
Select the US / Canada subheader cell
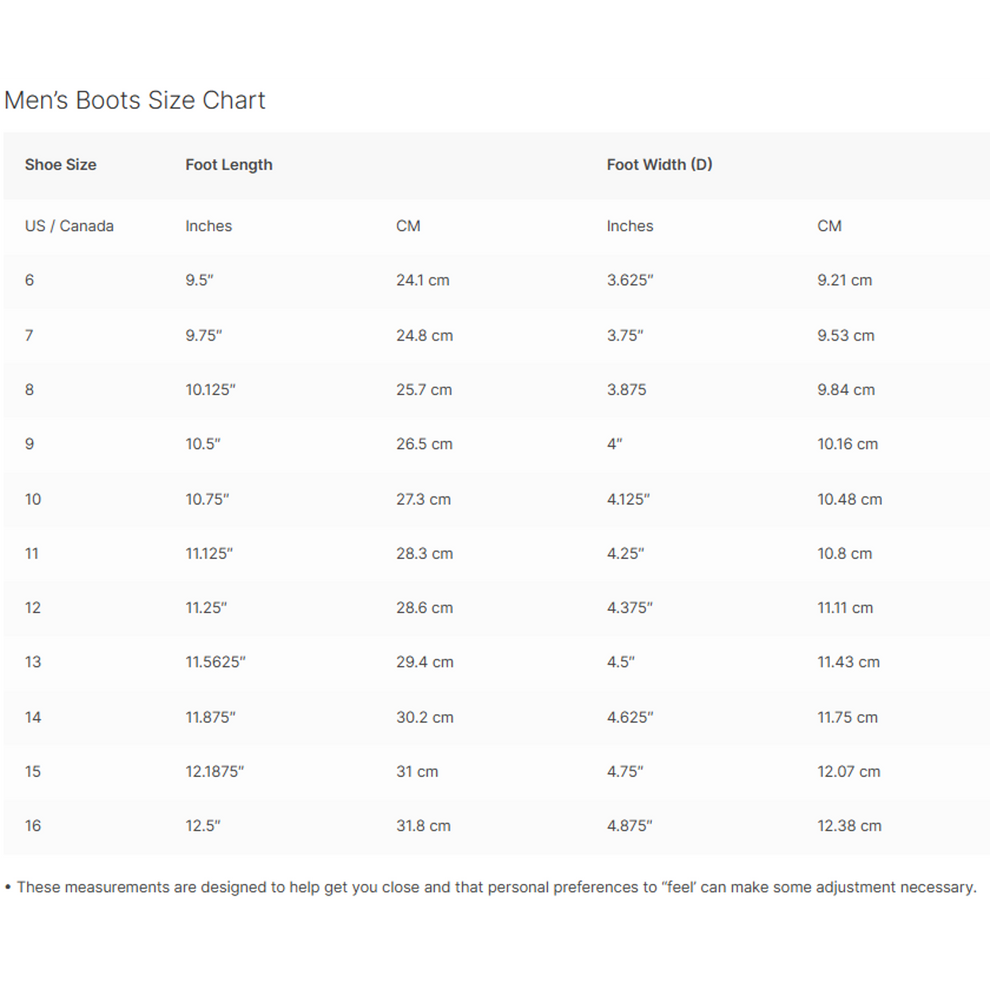click(x=69, y=226)
